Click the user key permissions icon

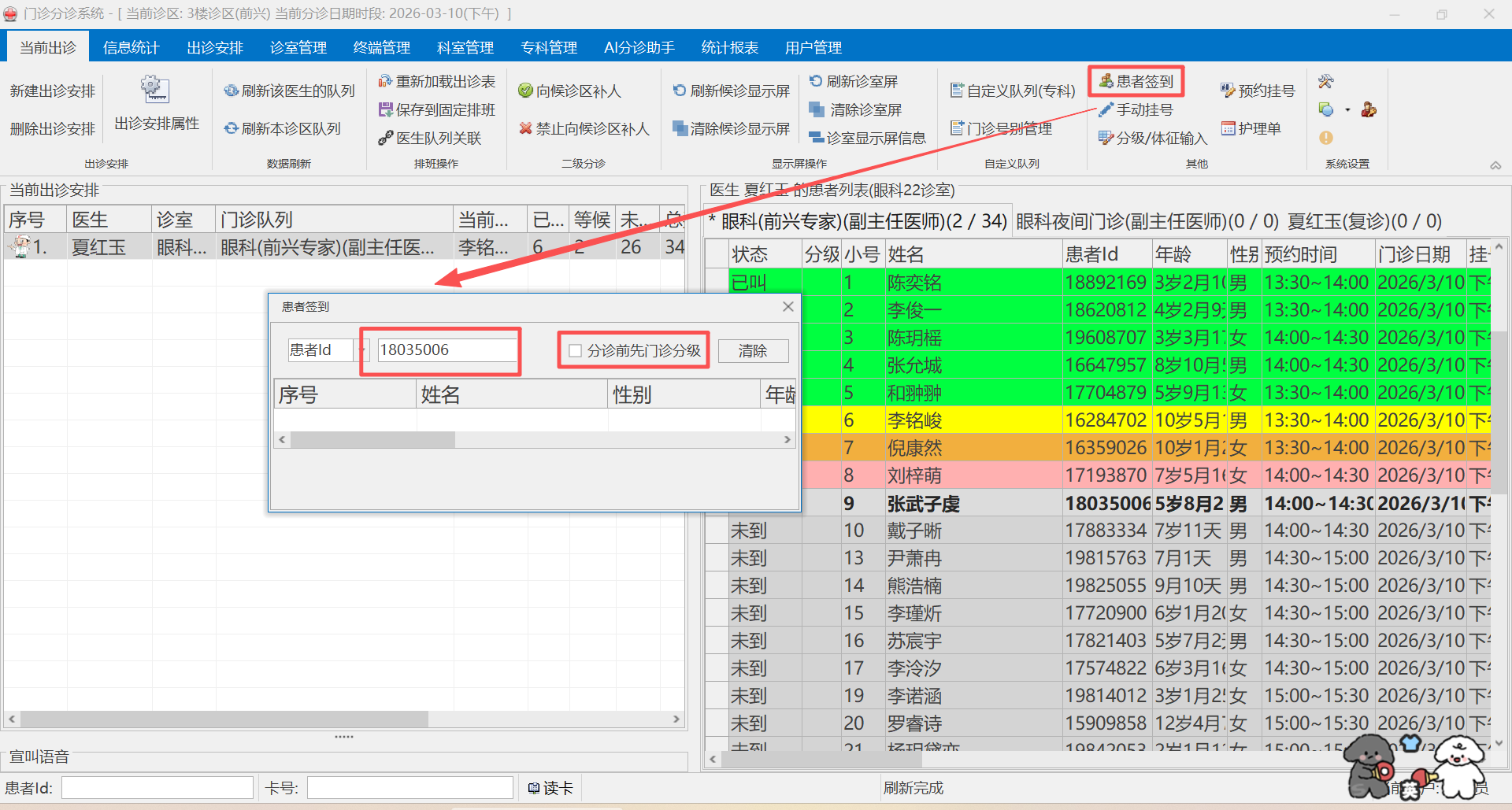[x=1369, y=109]
